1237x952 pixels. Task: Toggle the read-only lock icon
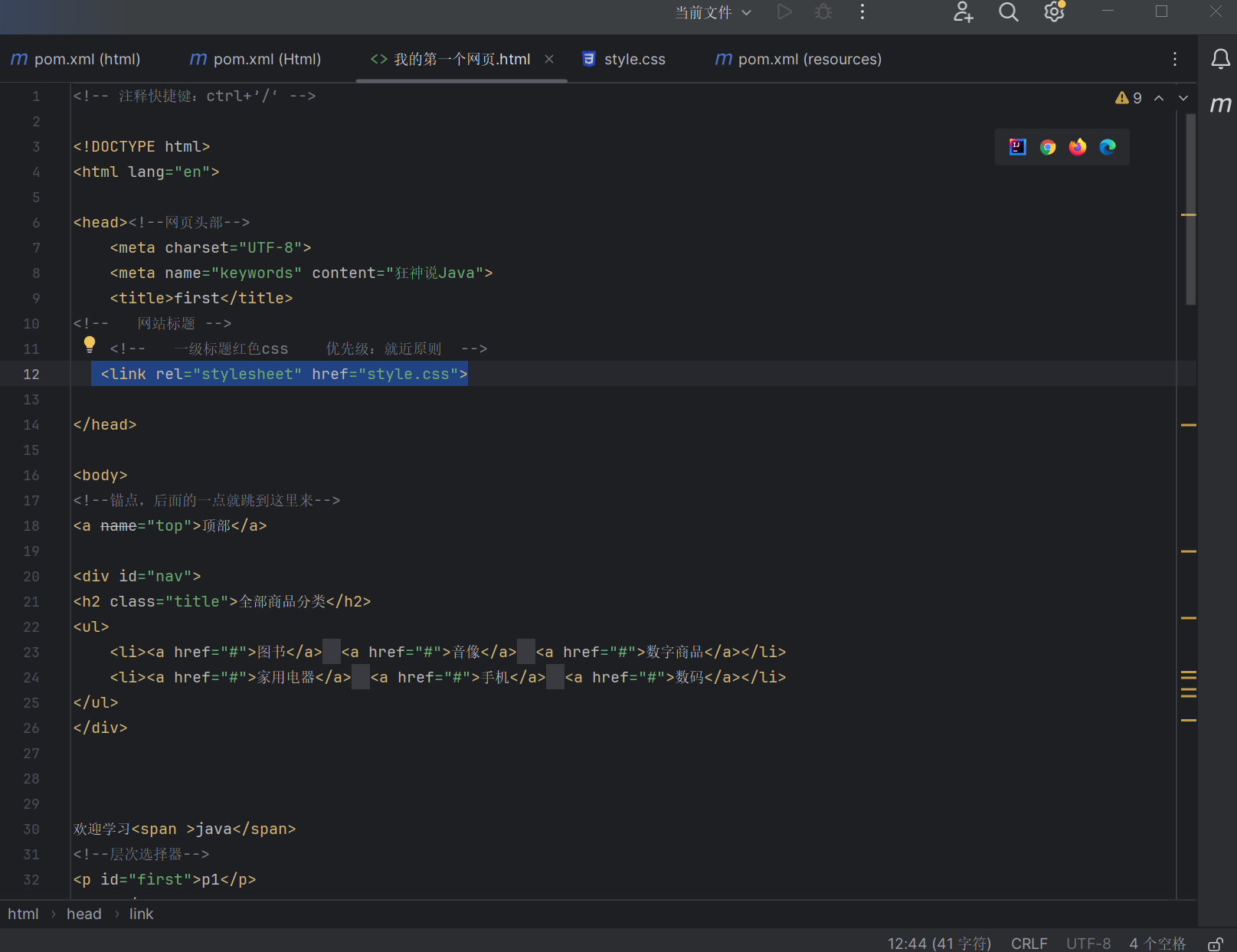(1215, 944)
